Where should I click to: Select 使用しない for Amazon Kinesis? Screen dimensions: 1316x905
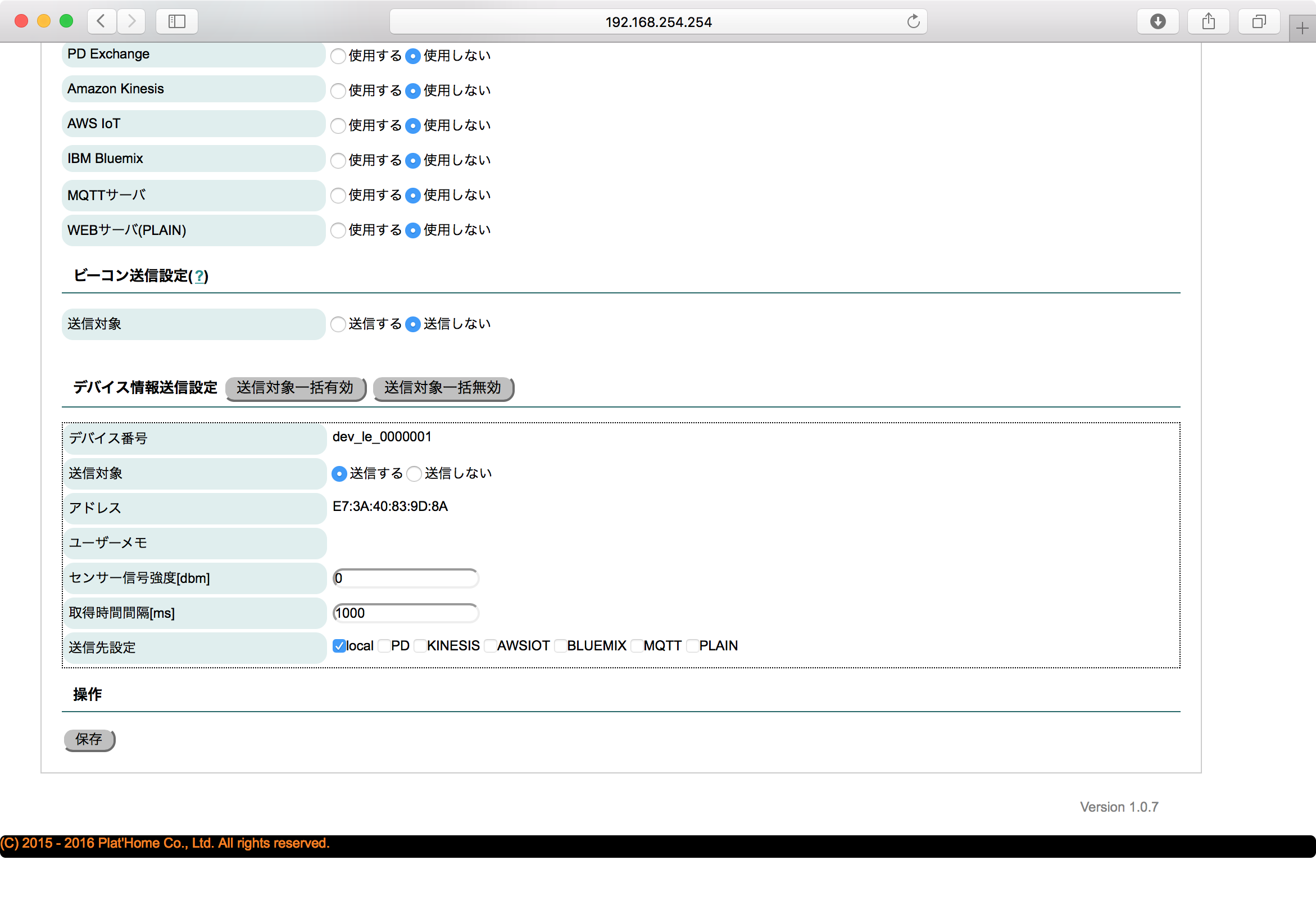pyautogui.click(x=413, y=90)
